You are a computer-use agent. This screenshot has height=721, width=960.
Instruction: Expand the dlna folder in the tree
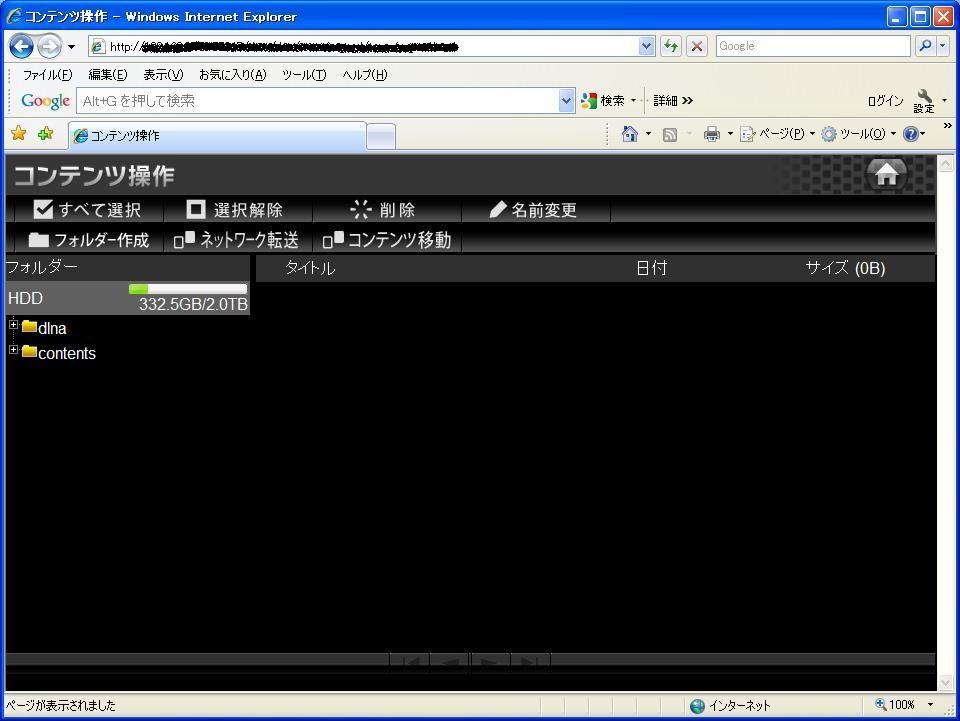click(13, 325)
